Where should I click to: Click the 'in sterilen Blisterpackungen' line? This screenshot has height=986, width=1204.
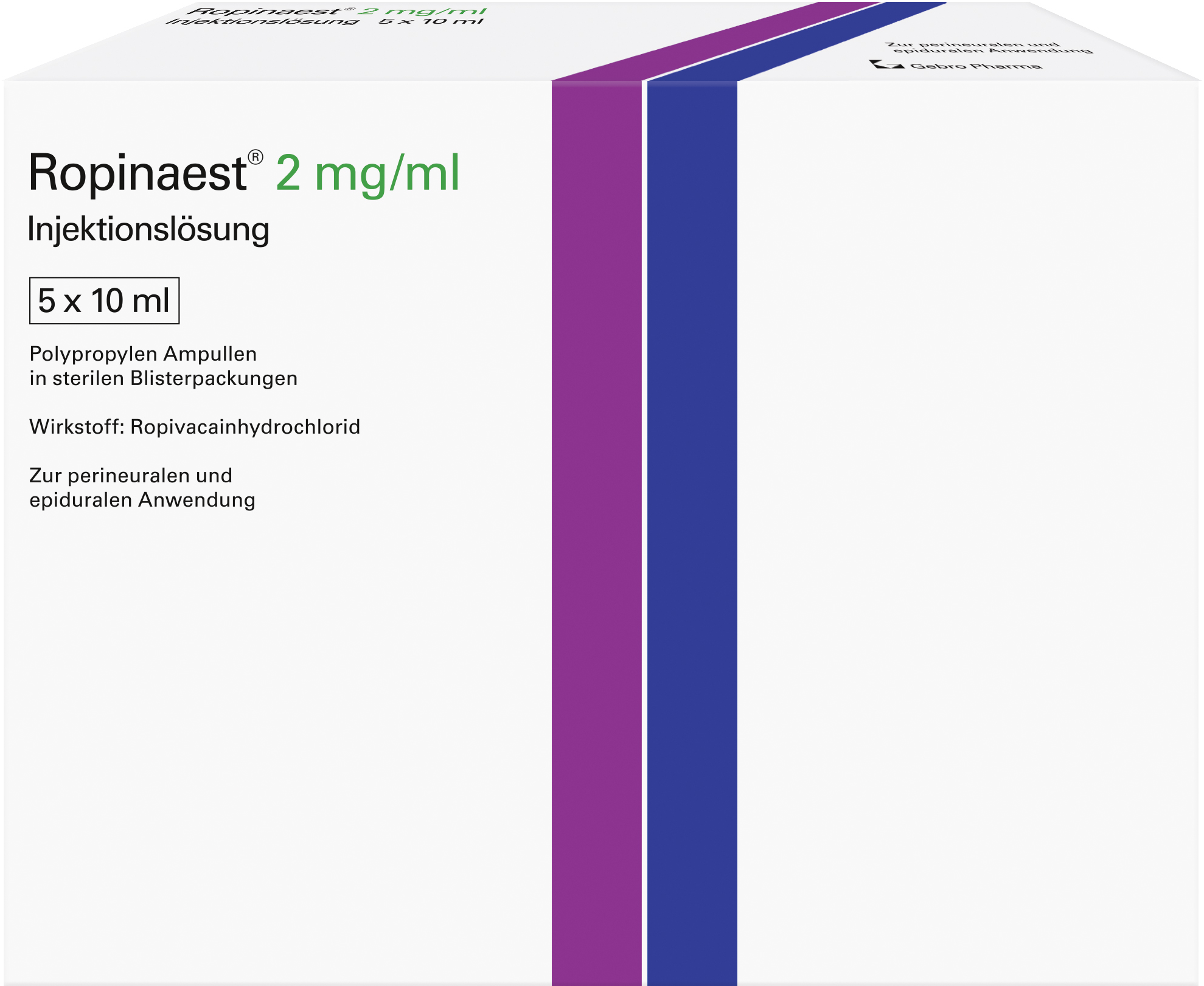(x=164, y=378)
